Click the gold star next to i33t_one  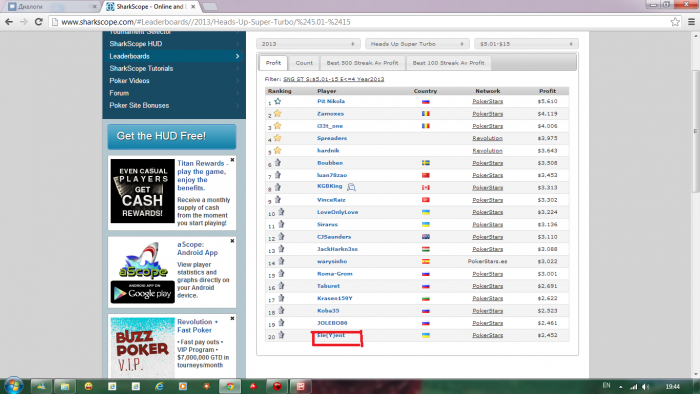[278, 126]
